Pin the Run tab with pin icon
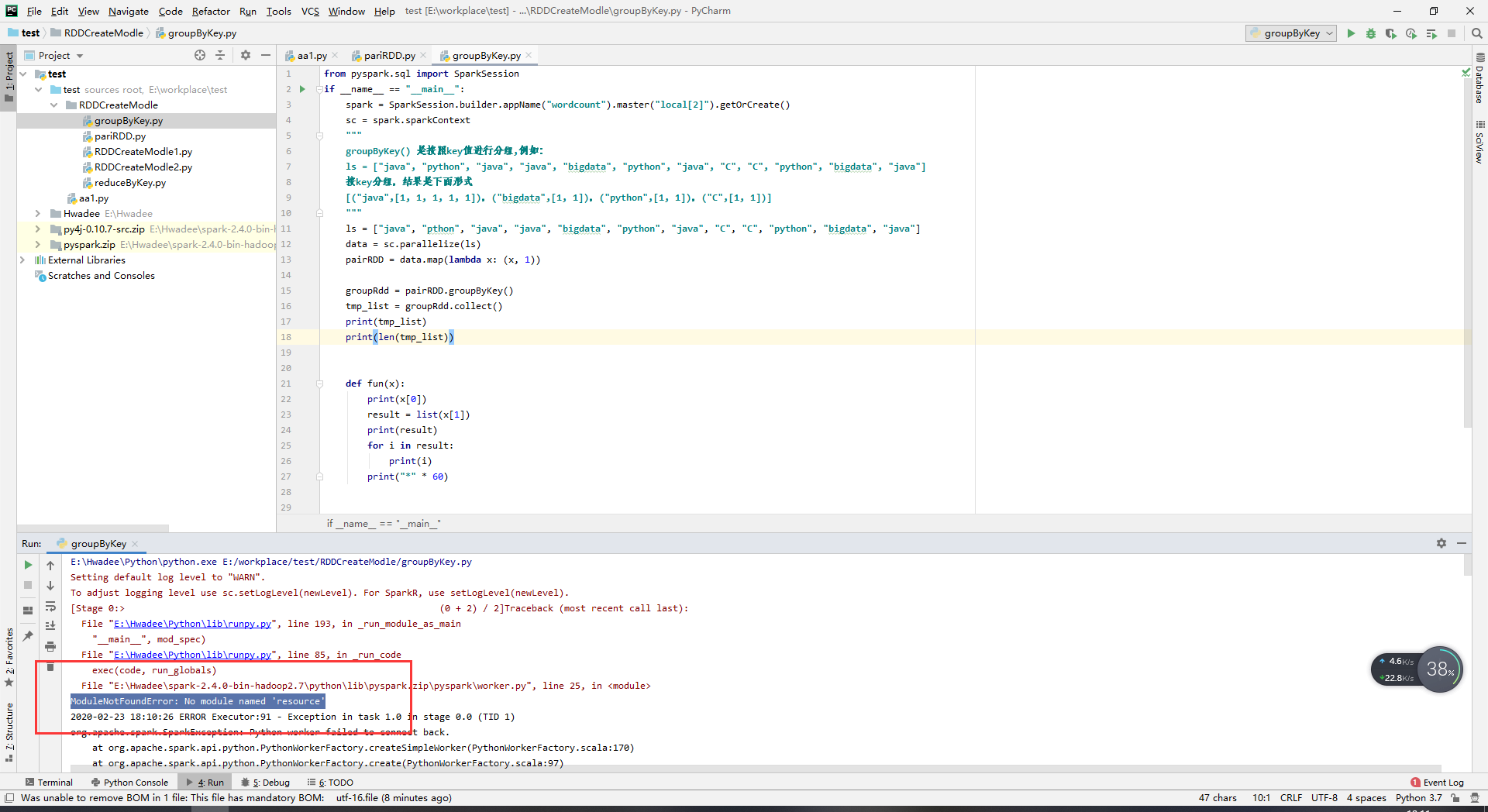 coord(27,636)
